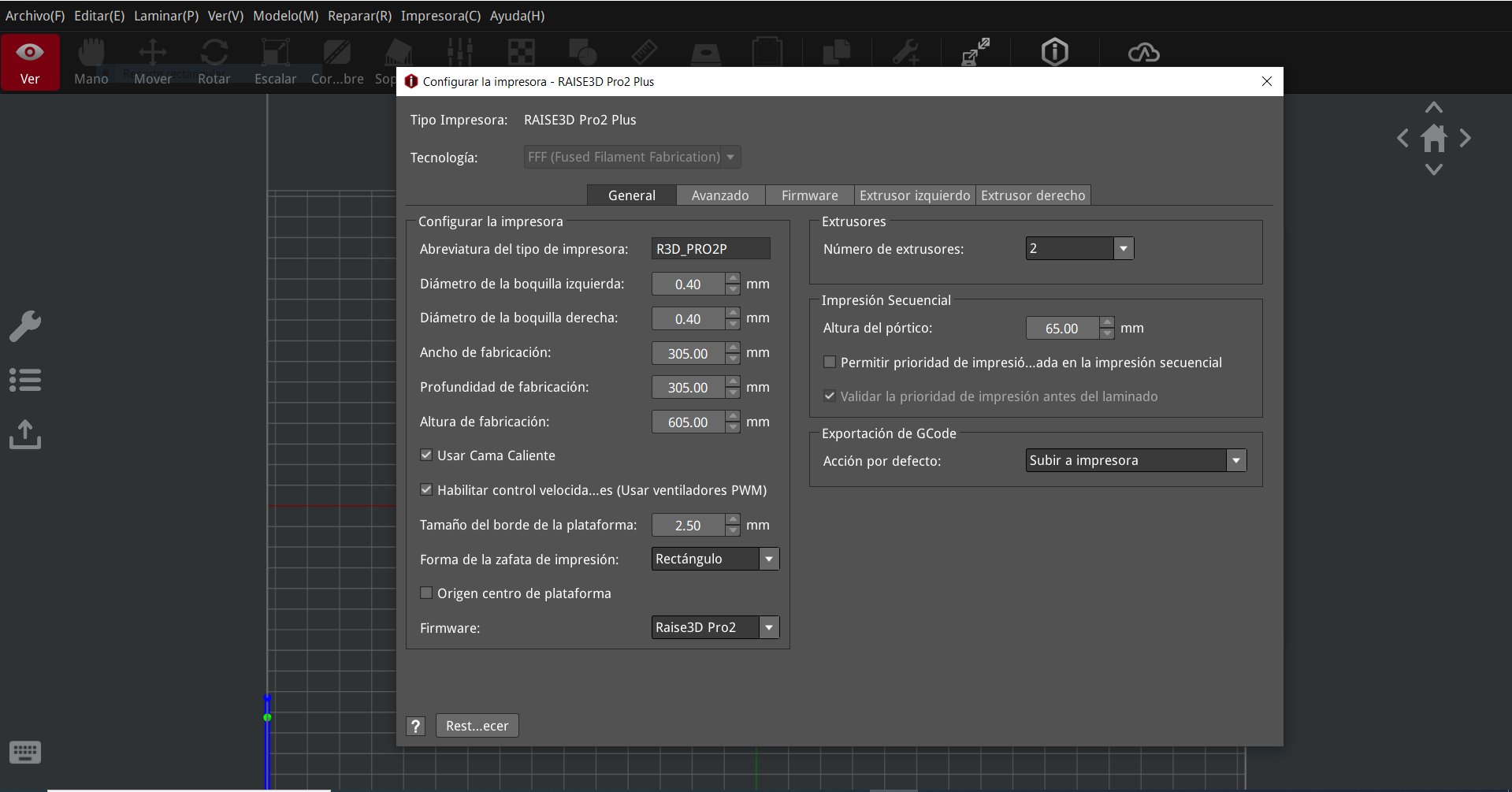Toggle Validar la prioridad de impresión checkbox
This screenshot has width=1512, height=792.
[x=830, y=396]
